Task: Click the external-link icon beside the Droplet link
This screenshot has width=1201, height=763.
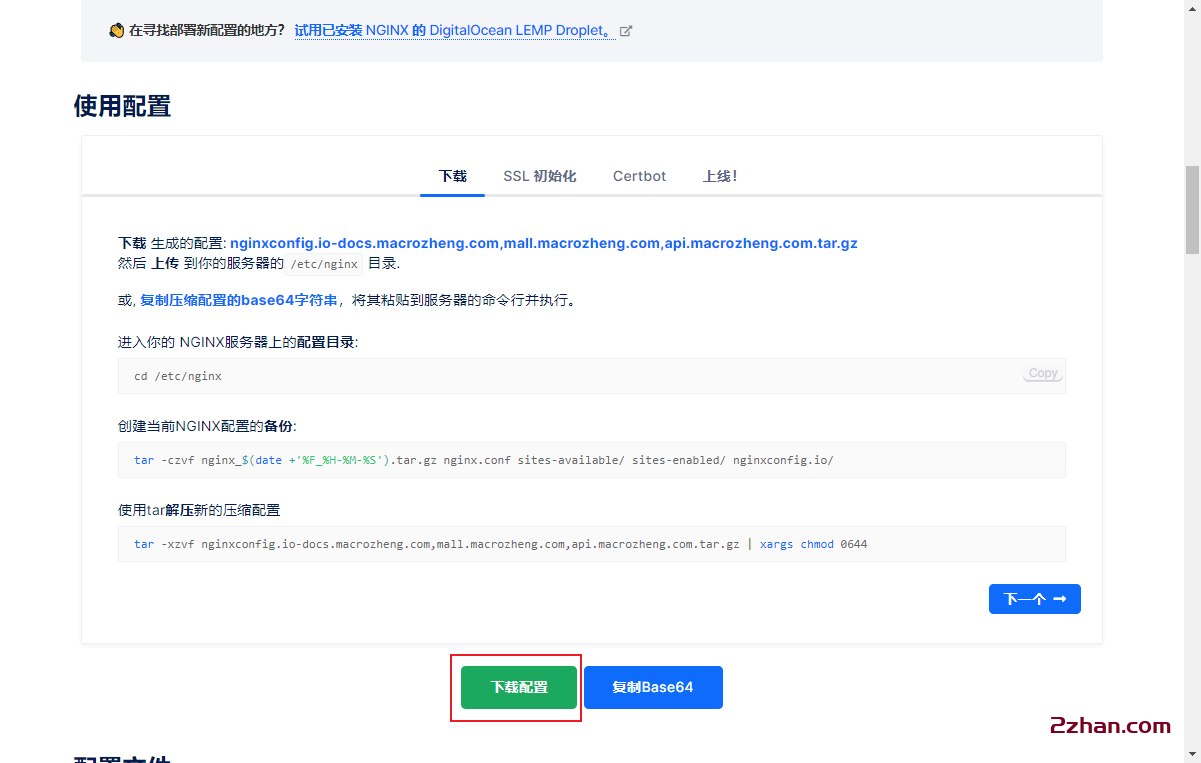Action: coord(626,31)
